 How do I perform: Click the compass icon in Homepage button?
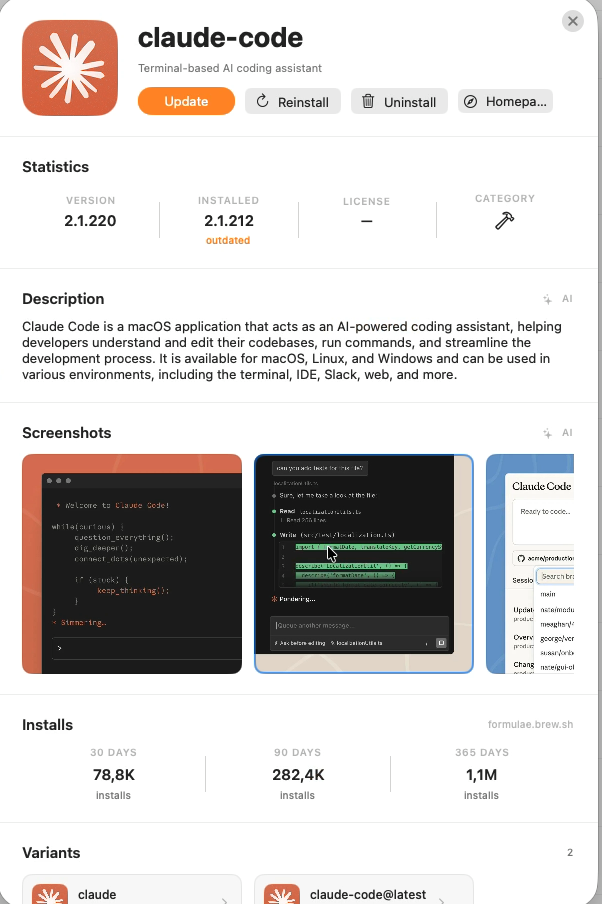click(x=471, y=102)
